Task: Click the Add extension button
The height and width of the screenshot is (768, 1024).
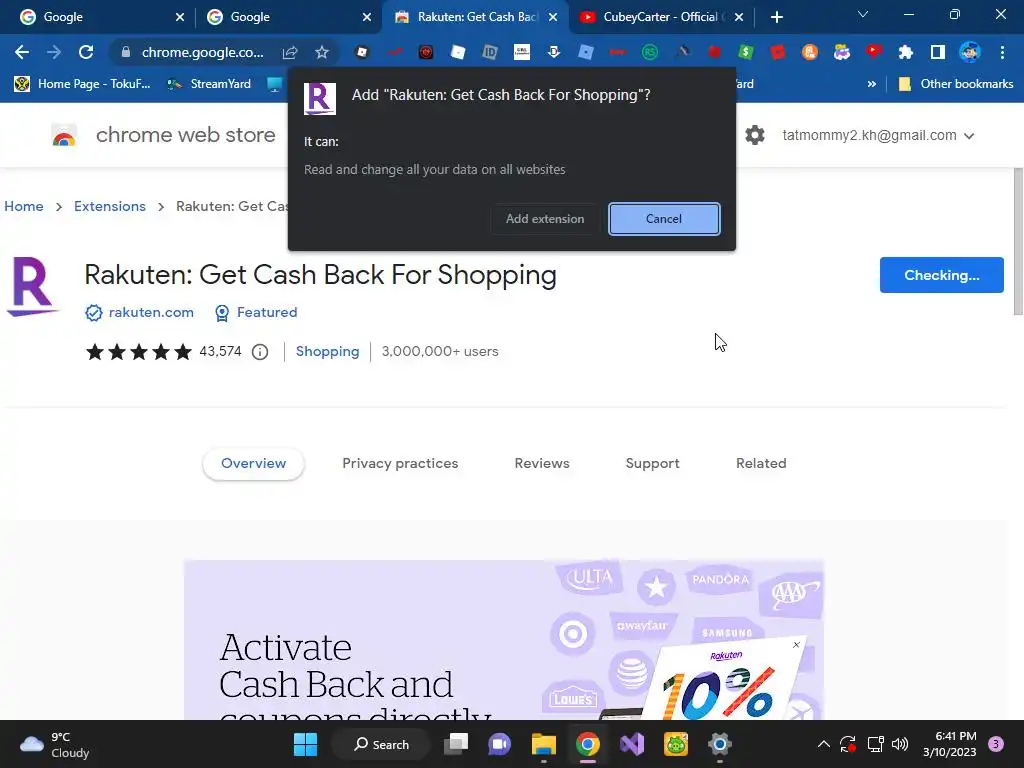Action: [545, 219]
